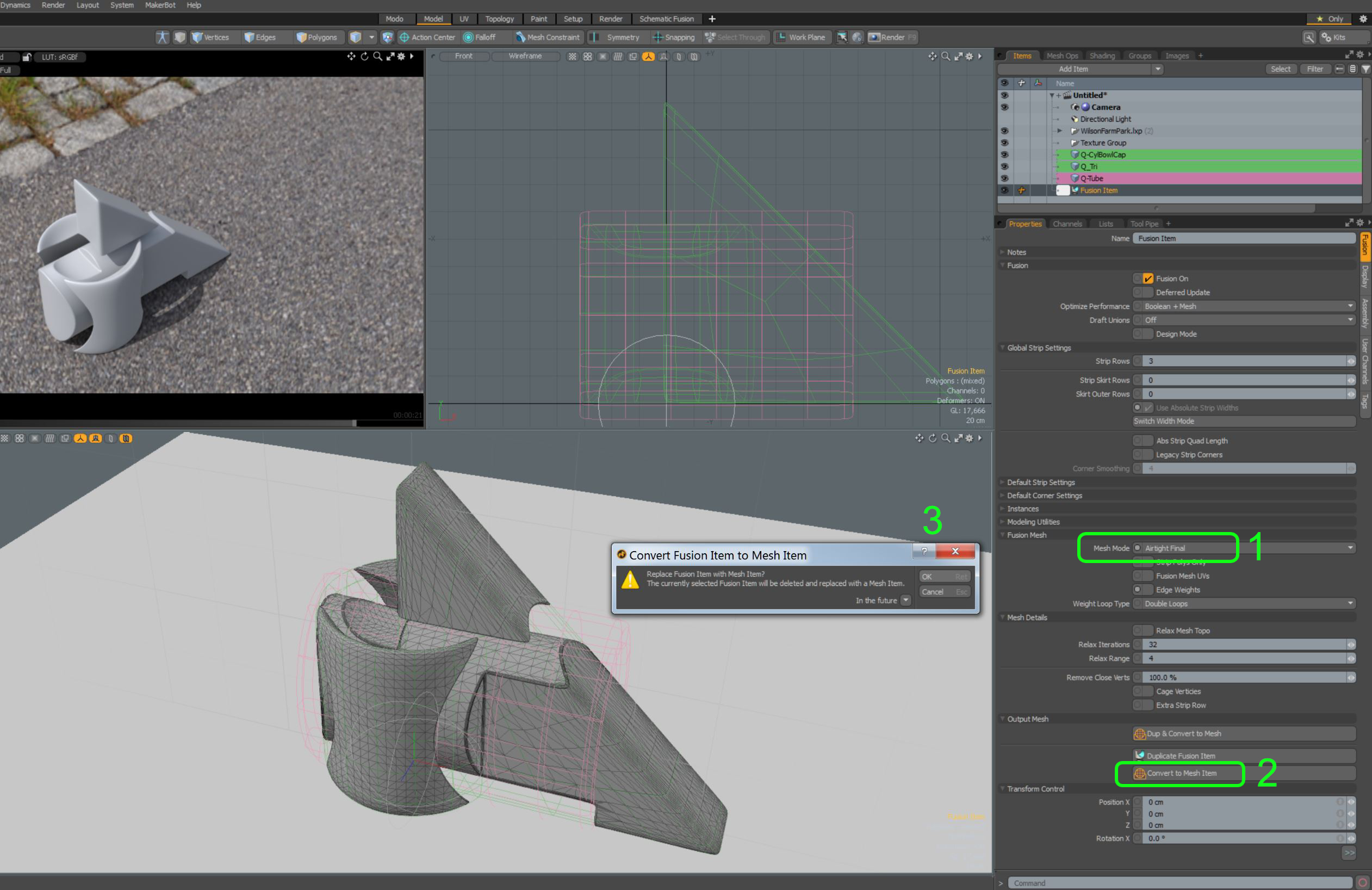Open the Mesh Ops tab
Viewport: 1372px width, 890px height.
coord(1062,56)
